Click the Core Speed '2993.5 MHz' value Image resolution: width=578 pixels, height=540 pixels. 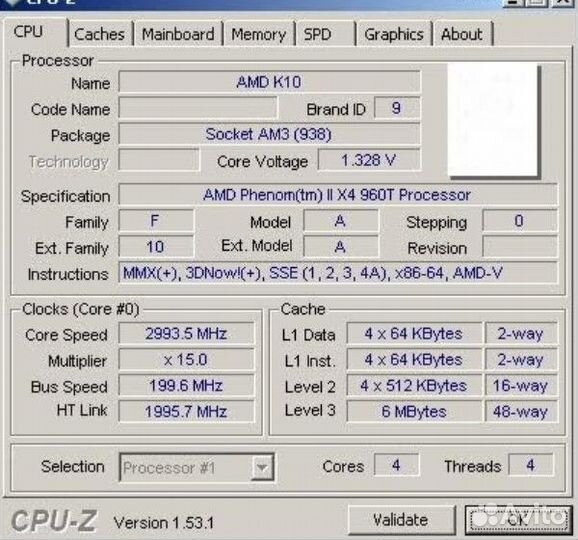point(186,334)
